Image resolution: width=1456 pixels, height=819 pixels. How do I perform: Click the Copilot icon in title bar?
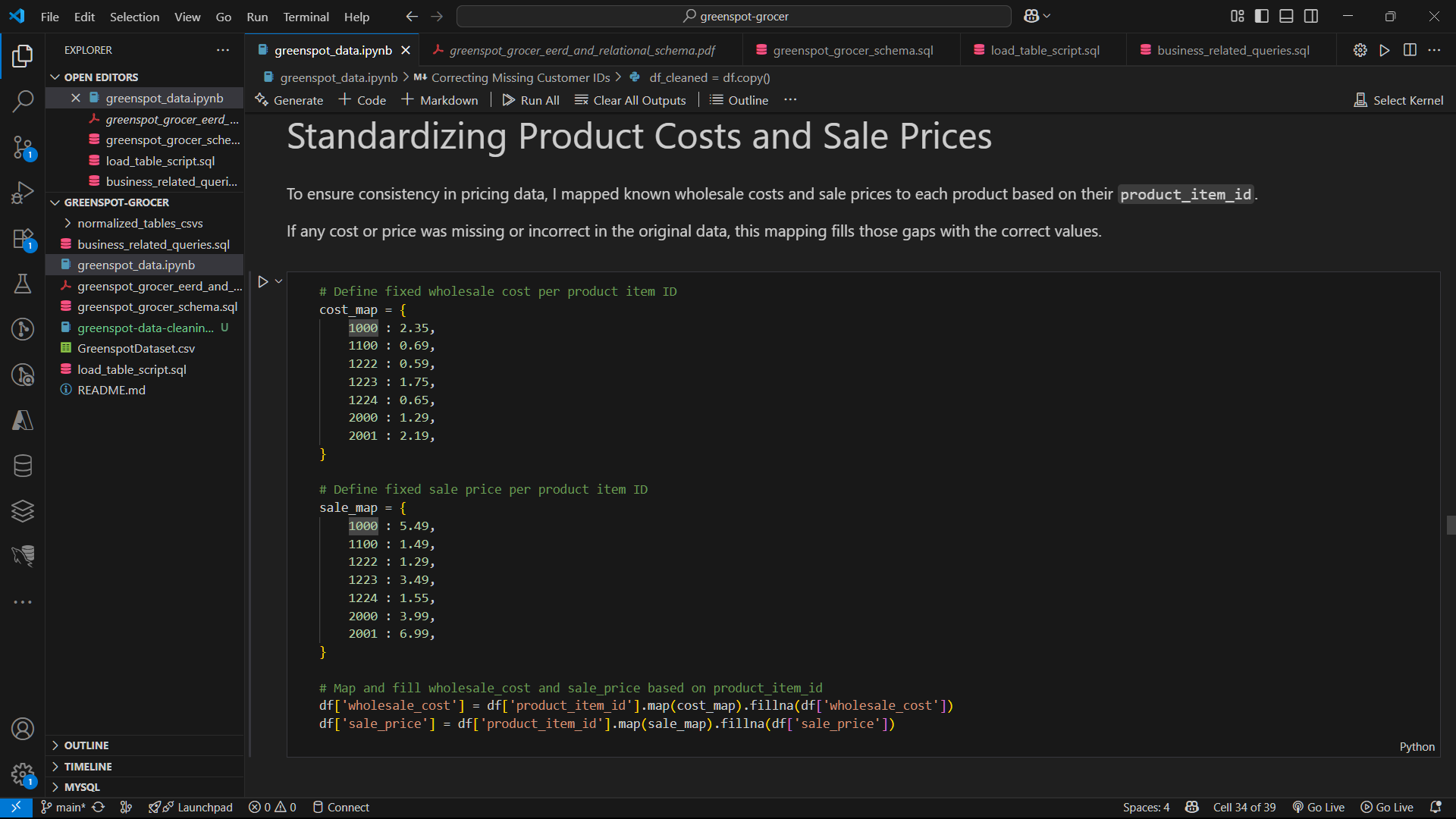[x=1031, y=16]
